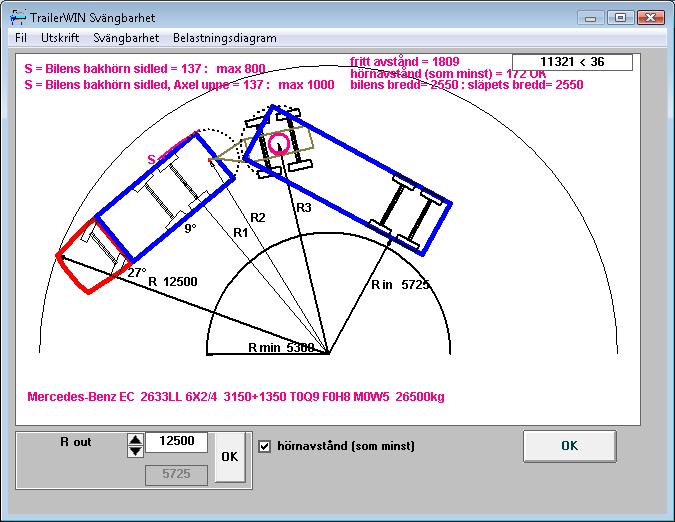675x522 pixels.
Task: Click the 'R 12500' radius label
Action: tap(173, 282)
